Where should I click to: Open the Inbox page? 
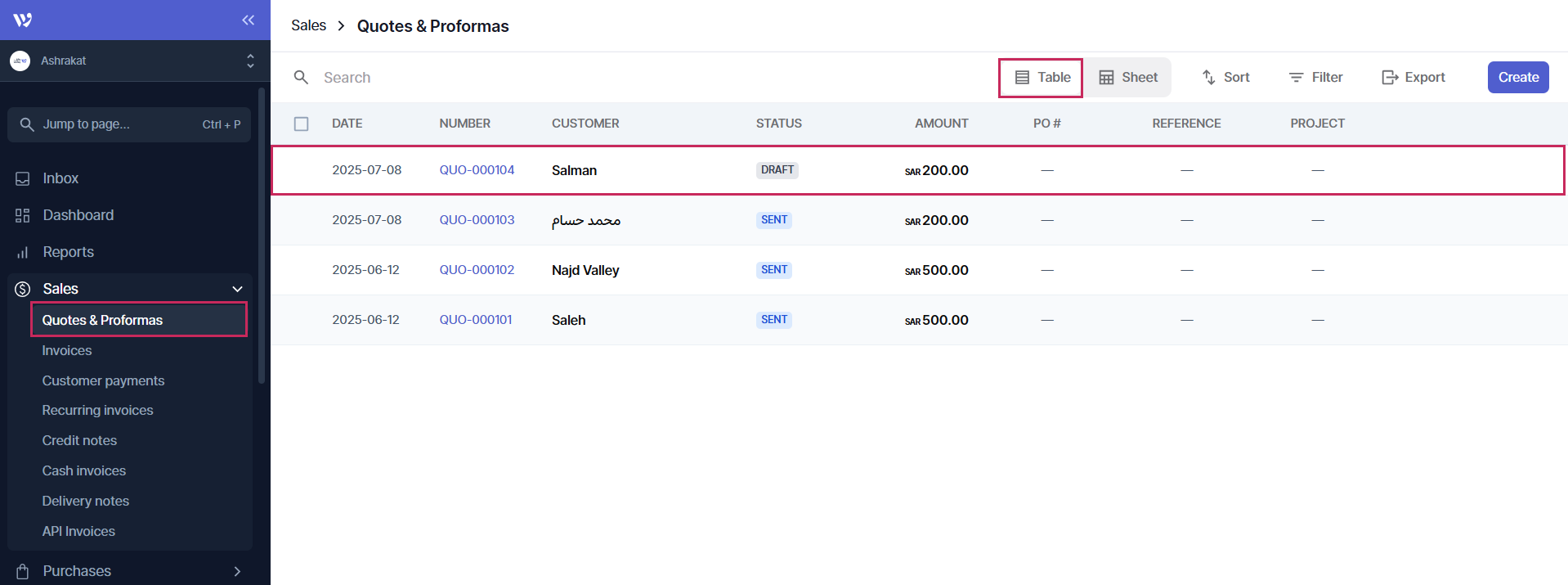tap(60, 178)
